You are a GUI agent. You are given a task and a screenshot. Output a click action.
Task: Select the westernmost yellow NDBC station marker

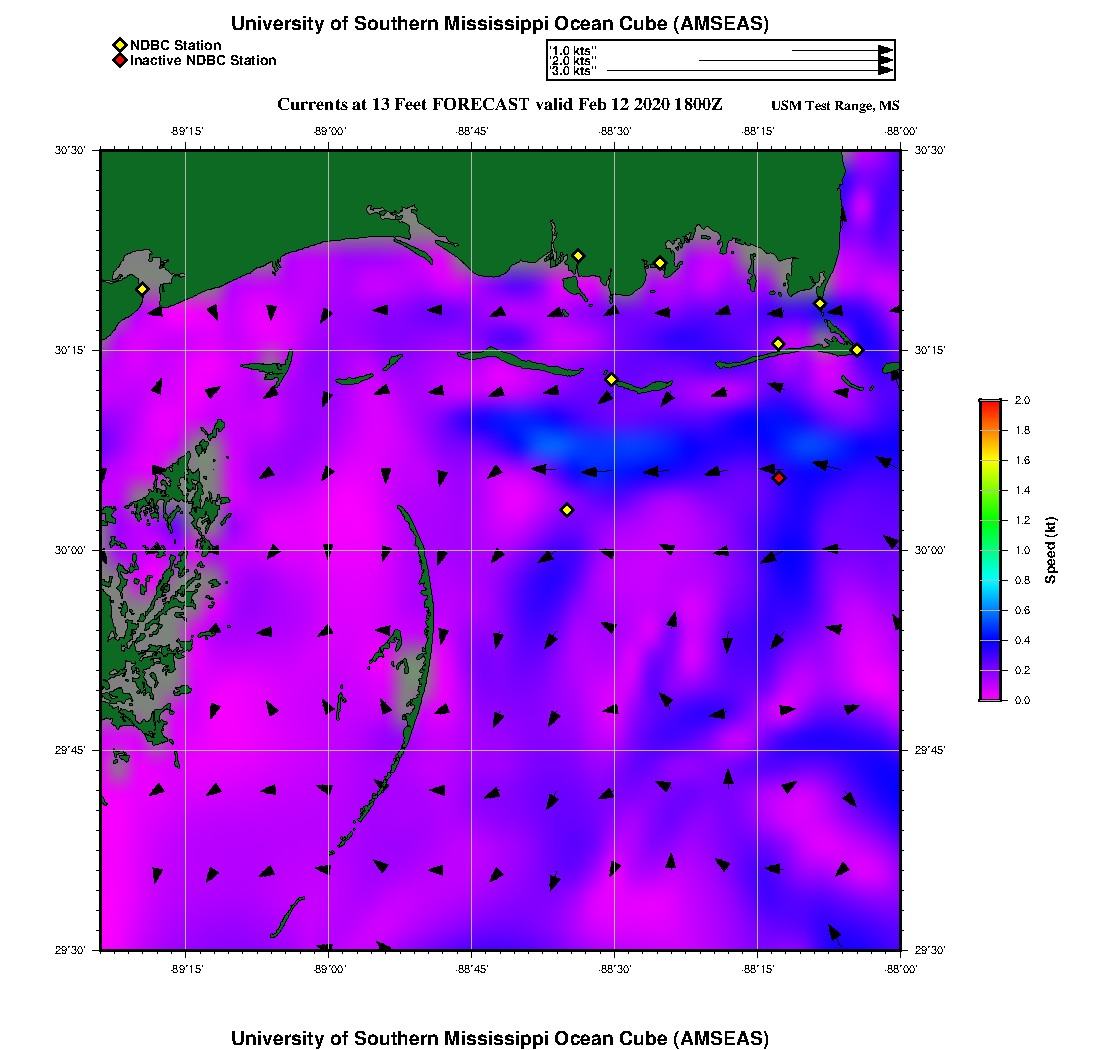coord(142,289)
